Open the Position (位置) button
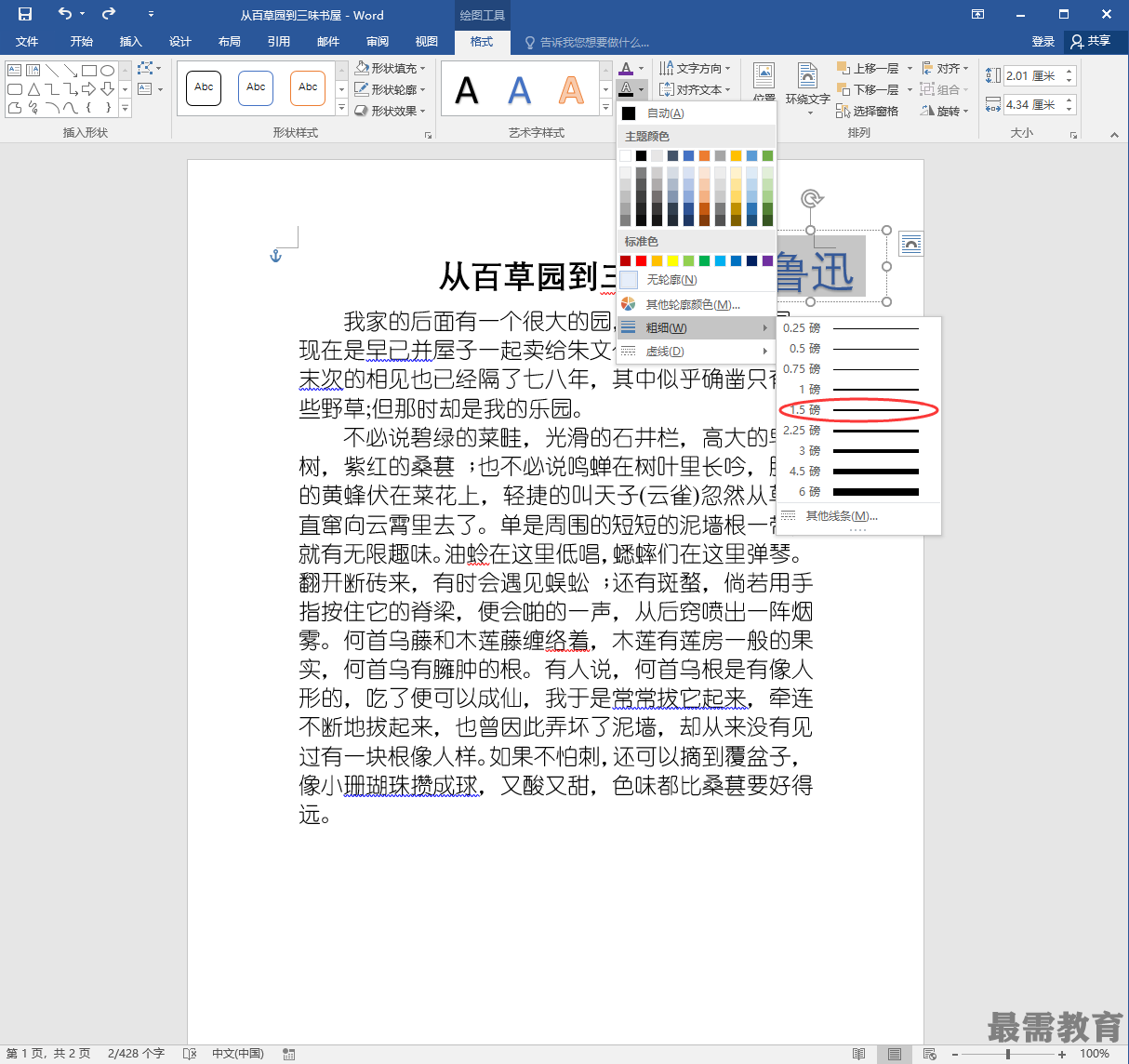 click(x=764, y=84)
